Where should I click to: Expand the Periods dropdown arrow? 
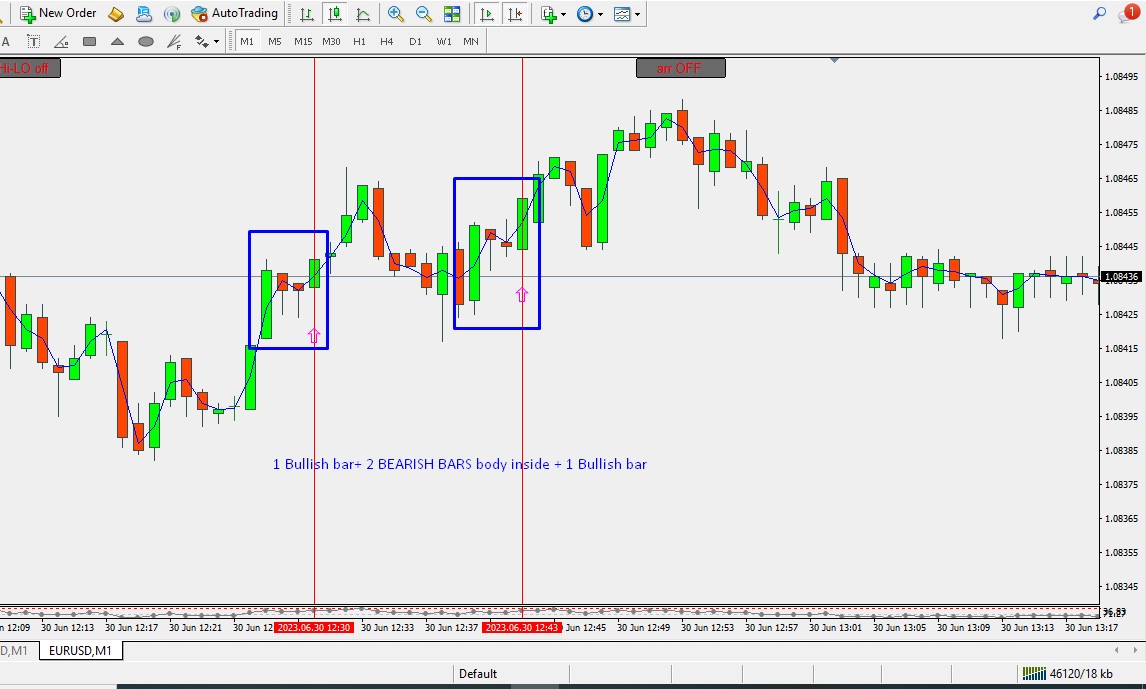(600, 15)
